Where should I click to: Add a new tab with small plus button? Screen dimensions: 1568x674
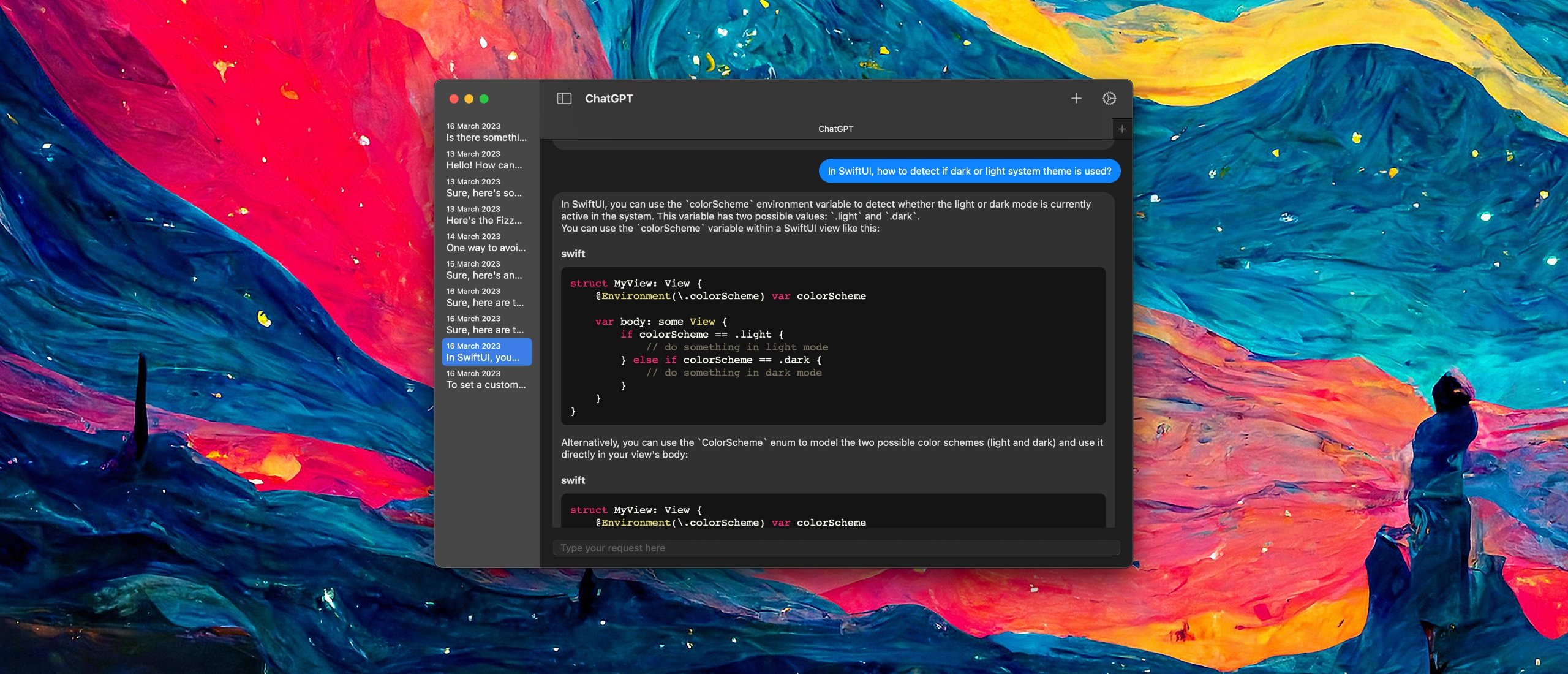(1122, 129)
